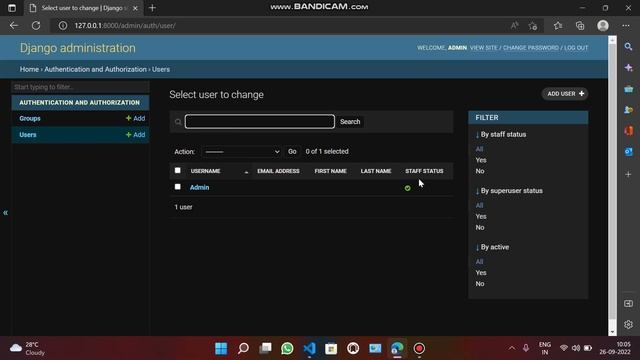Filter superuser status by Yes

(x=481, y=216)
